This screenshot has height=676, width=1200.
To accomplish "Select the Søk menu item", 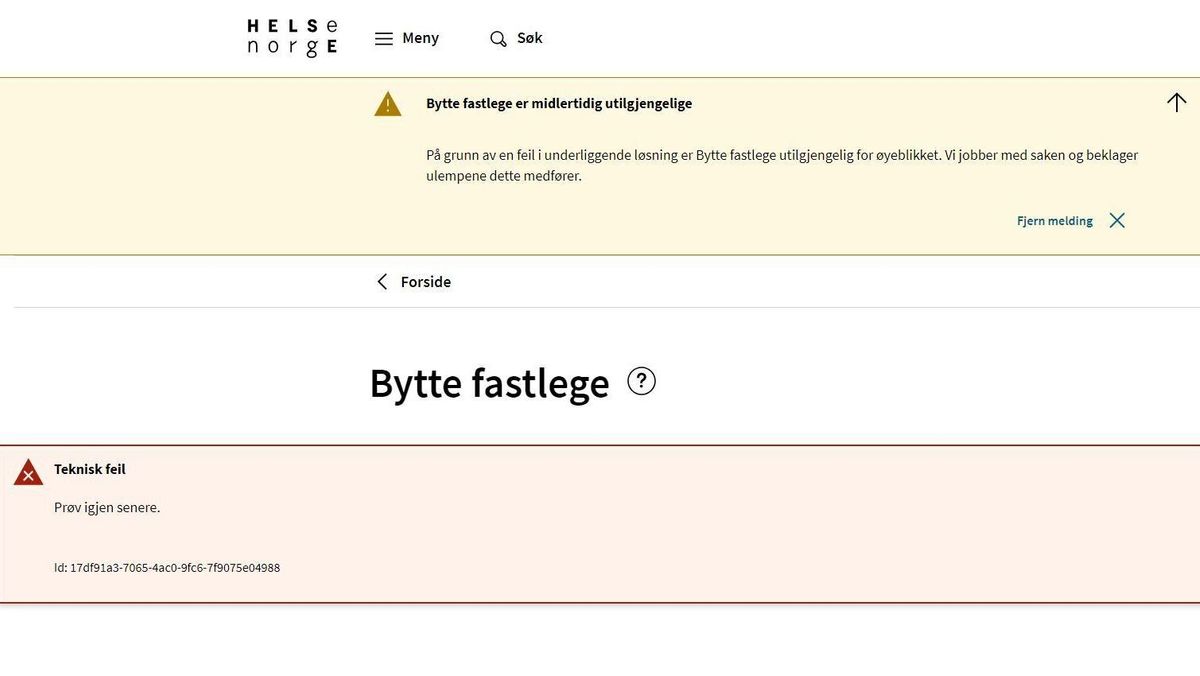I will (x=529, y=38).
